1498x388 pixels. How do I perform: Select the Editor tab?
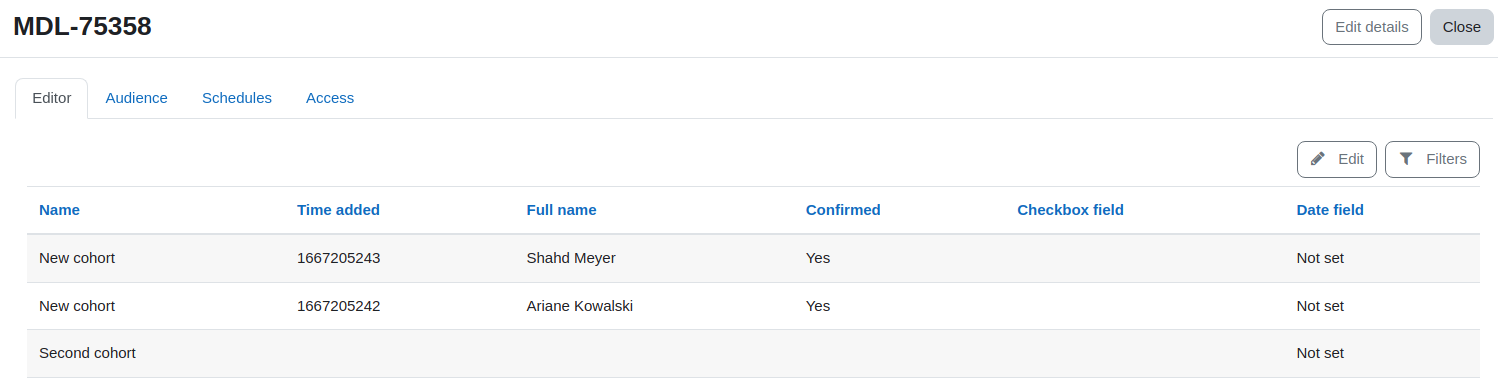pos(52,98)
